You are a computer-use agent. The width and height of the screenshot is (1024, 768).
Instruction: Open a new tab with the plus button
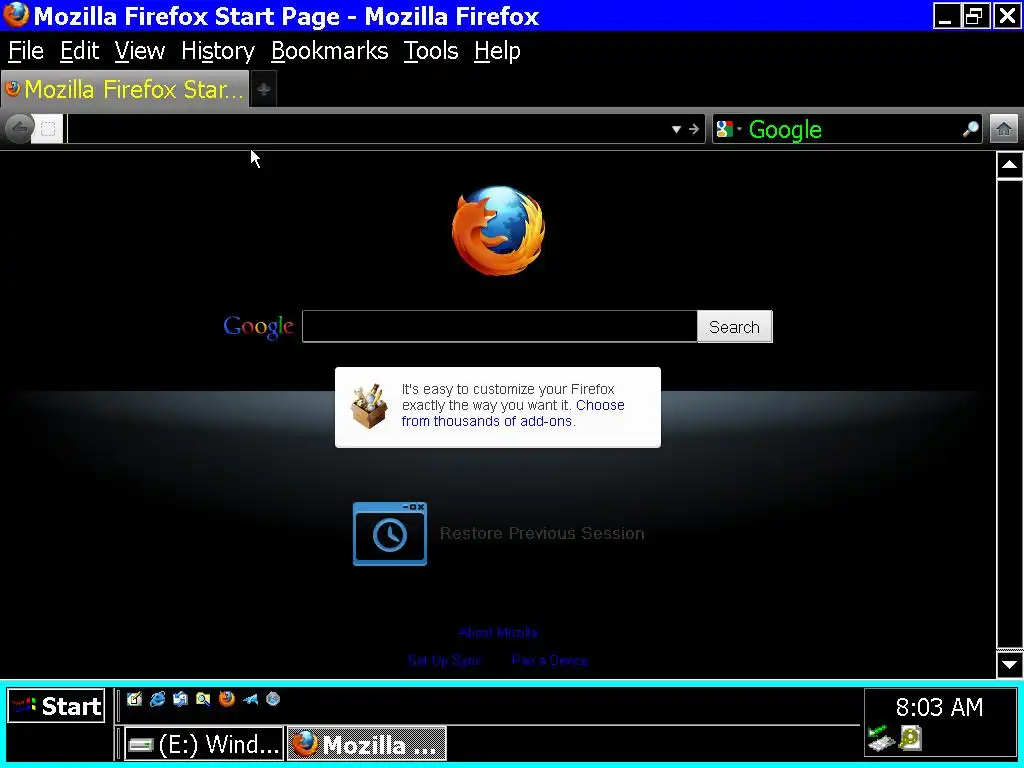(264, 89)
